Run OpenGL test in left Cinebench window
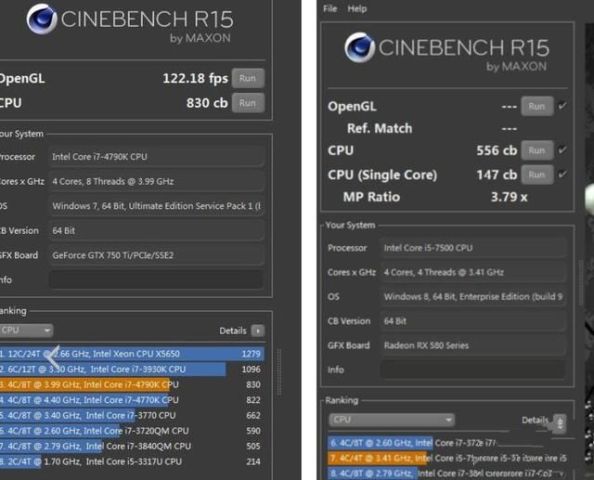Viewport: 594px width, 480px height. pos(248,78)
